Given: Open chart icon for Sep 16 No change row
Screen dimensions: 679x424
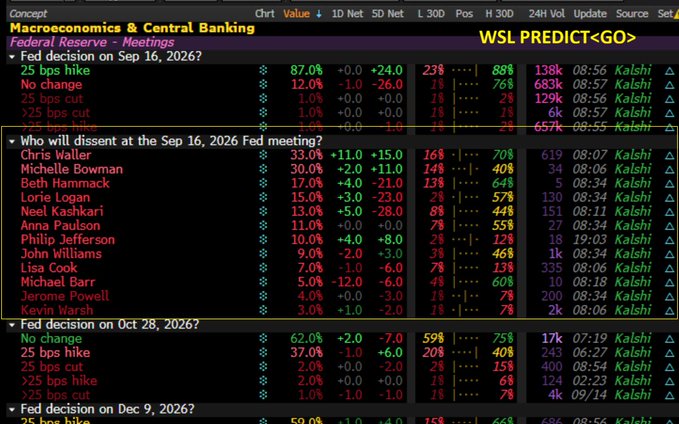Looking at the screenshot, I should pyautogui.click(x=263, y=84).
